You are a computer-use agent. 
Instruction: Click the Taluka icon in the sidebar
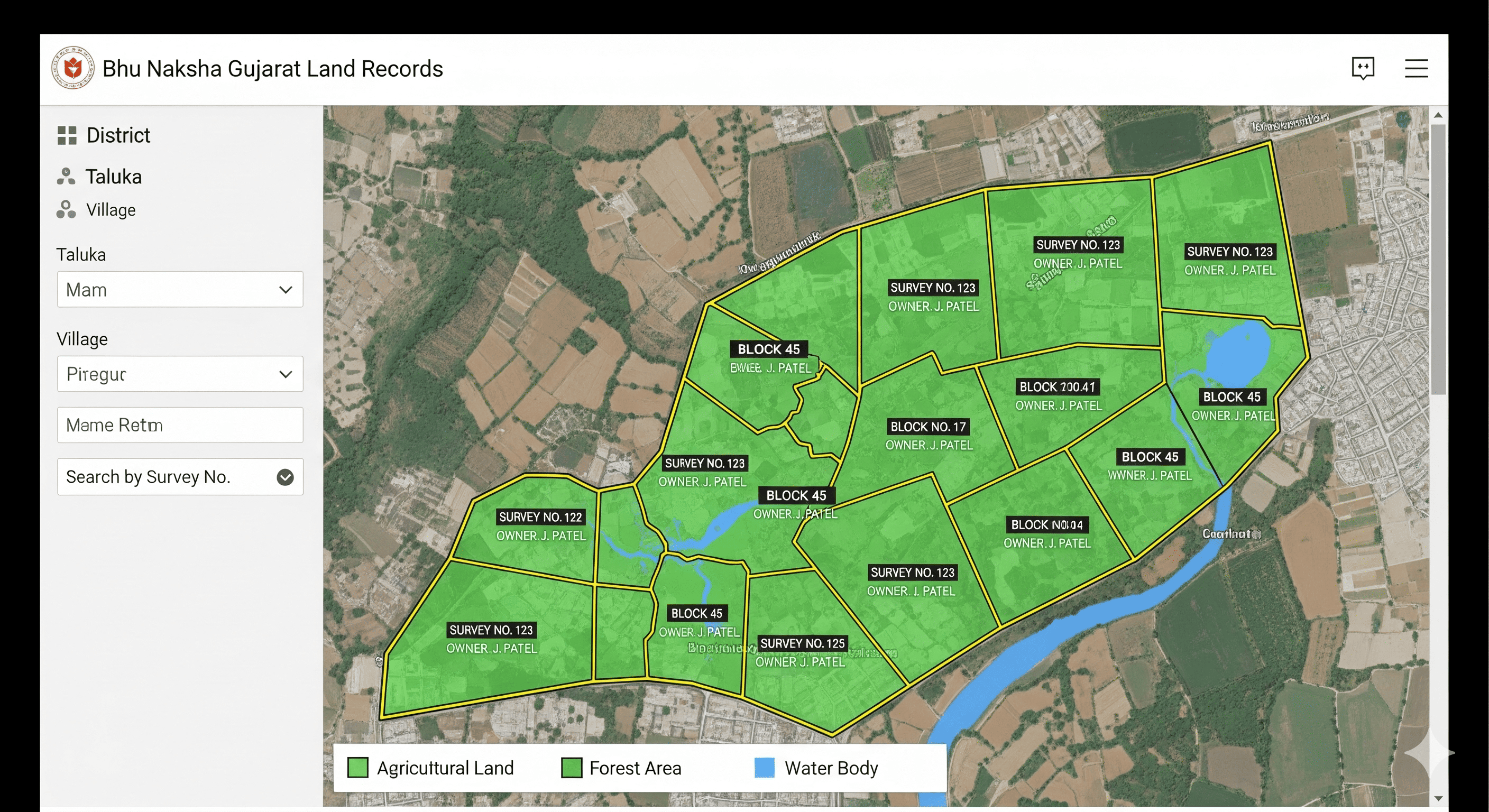point(67,176)
